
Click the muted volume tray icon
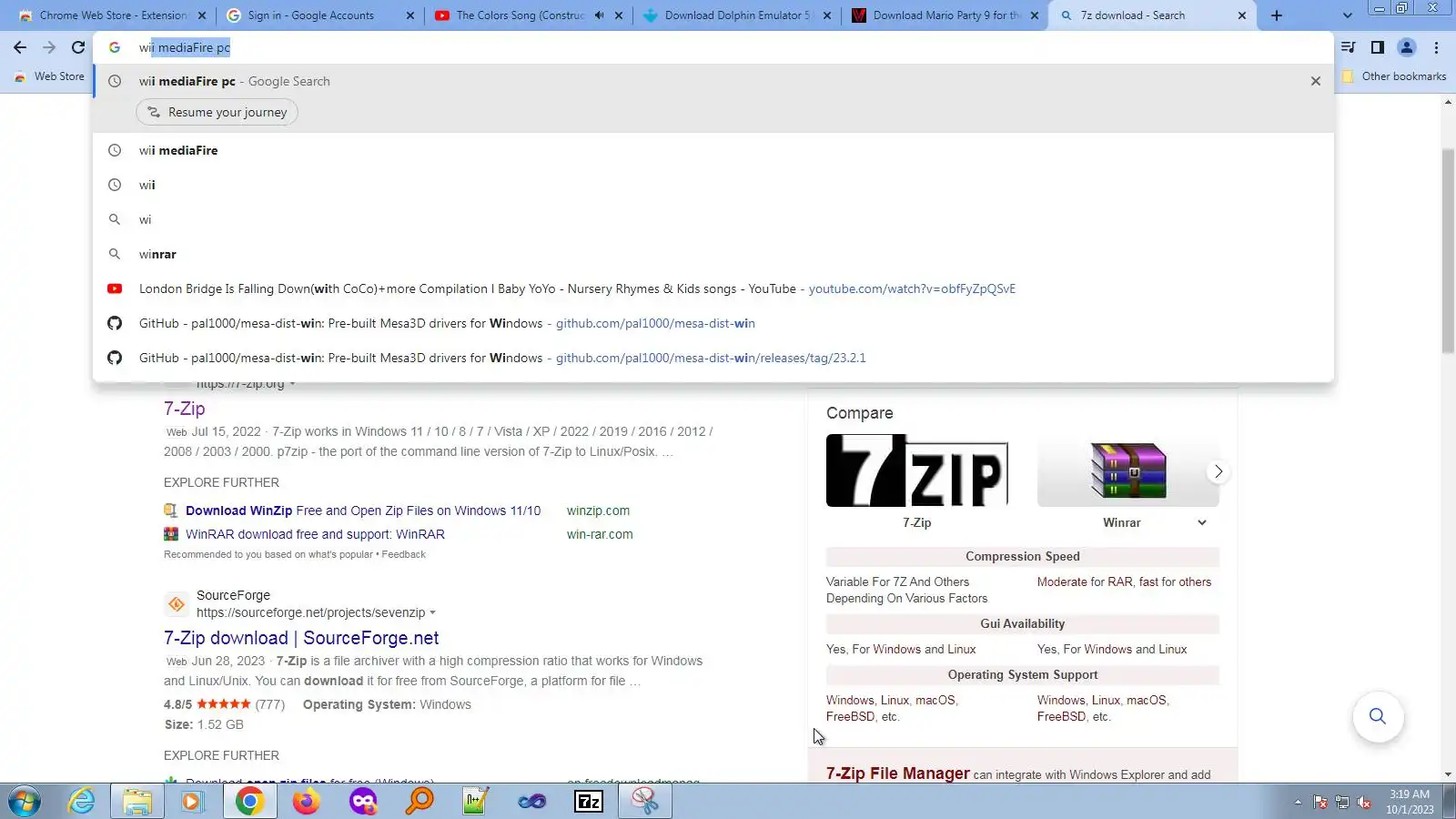pyautogui.click(x=1364, y=802)
